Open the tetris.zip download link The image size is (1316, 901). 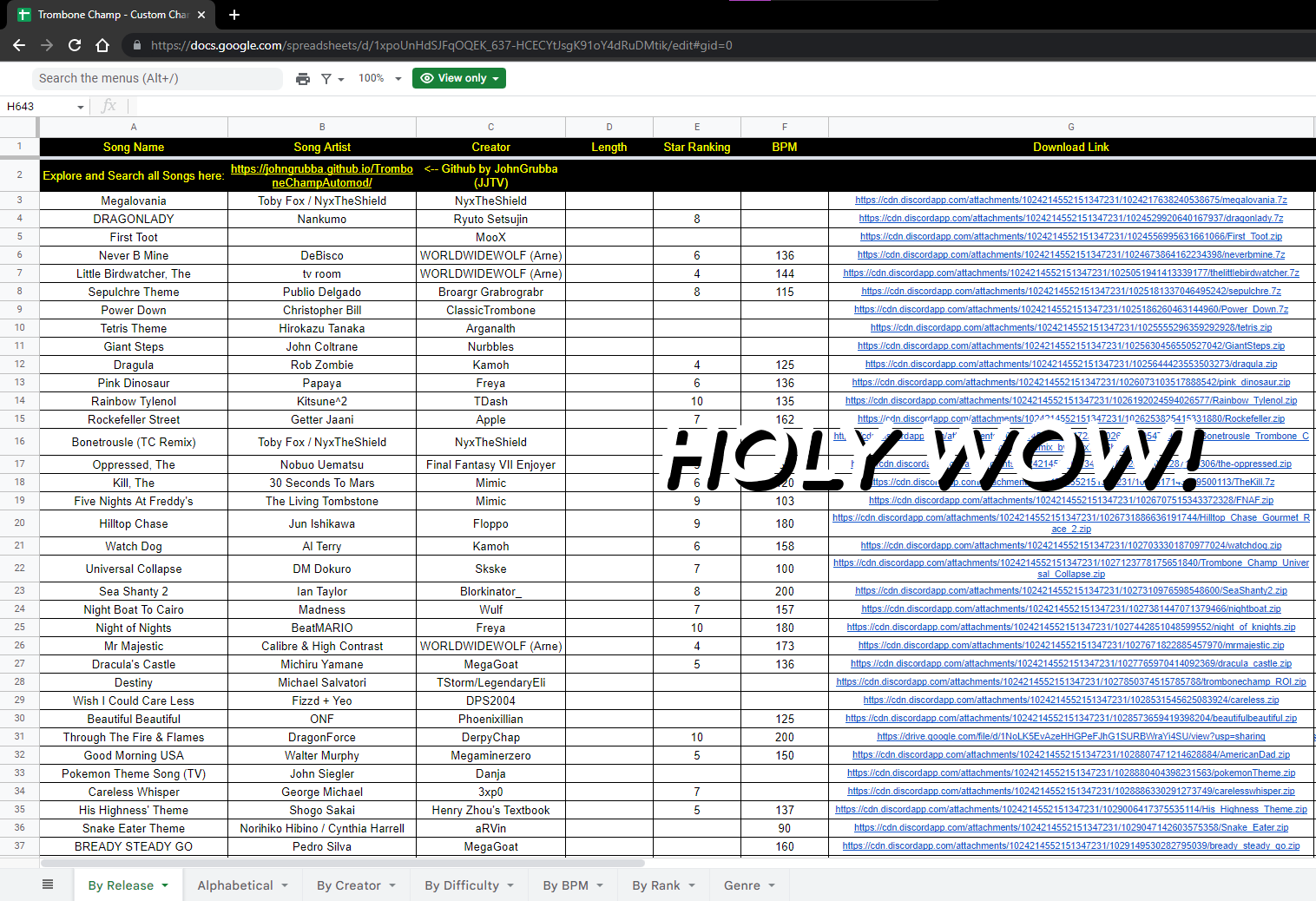coord(1071,327)
